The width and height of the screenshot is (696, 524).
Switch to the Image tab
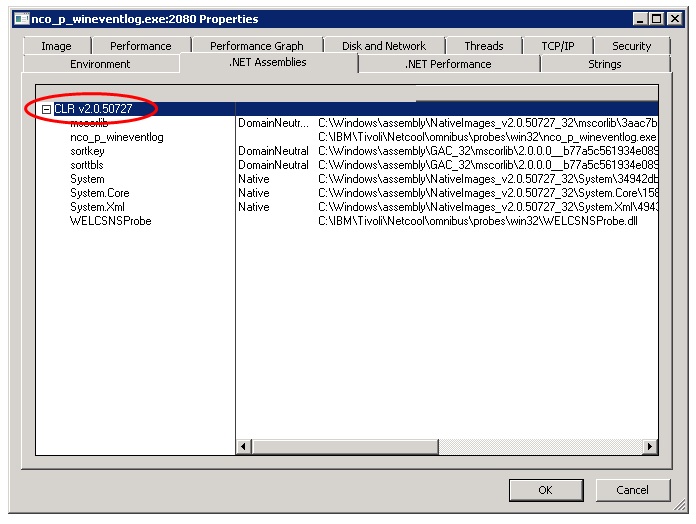[x=56, y=46]
